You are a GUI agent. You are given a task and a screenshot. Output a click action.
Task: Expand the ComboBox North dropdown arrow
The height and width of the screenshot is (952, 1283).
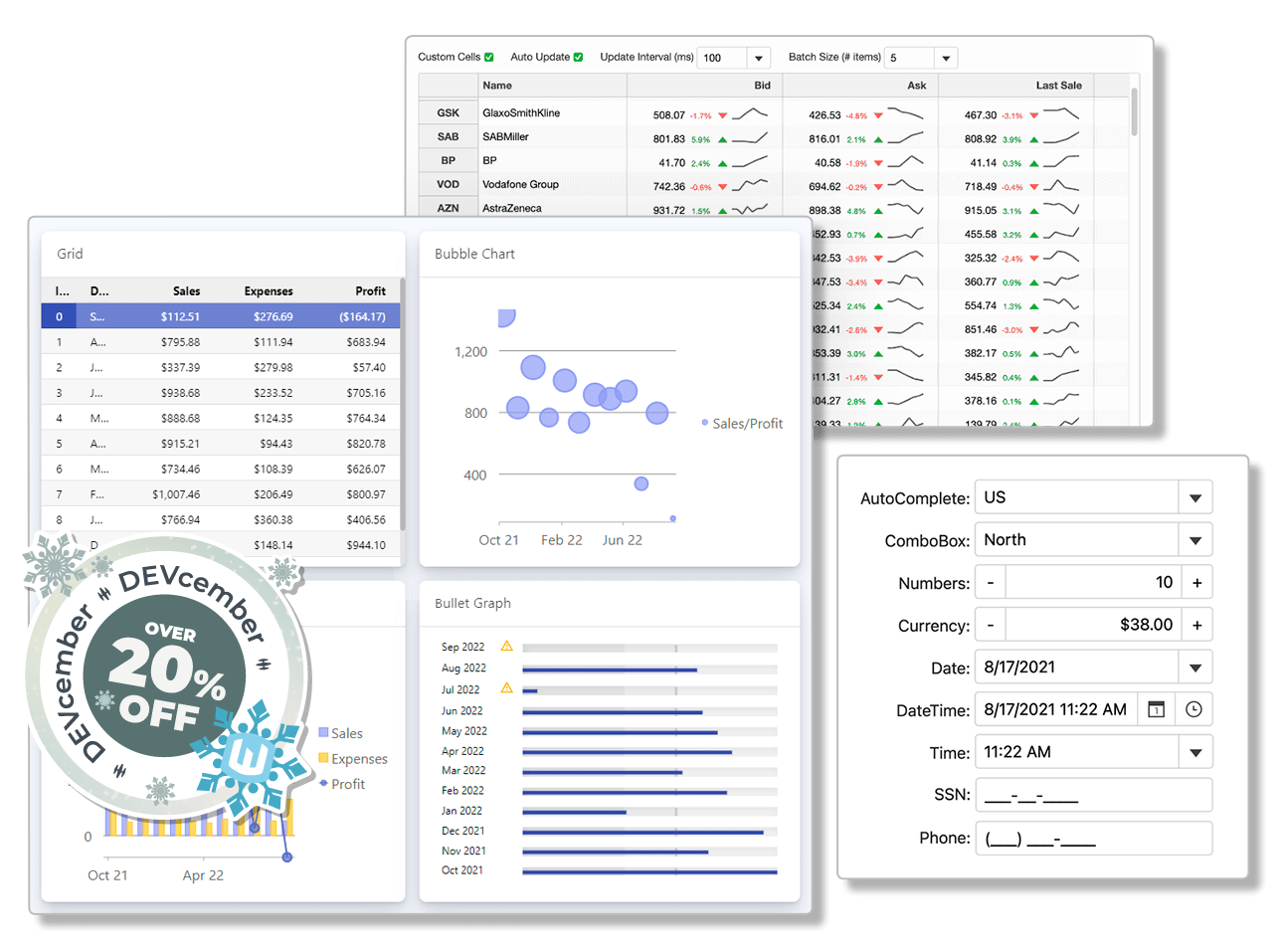pyautogui.click(x=1195, y=540)
